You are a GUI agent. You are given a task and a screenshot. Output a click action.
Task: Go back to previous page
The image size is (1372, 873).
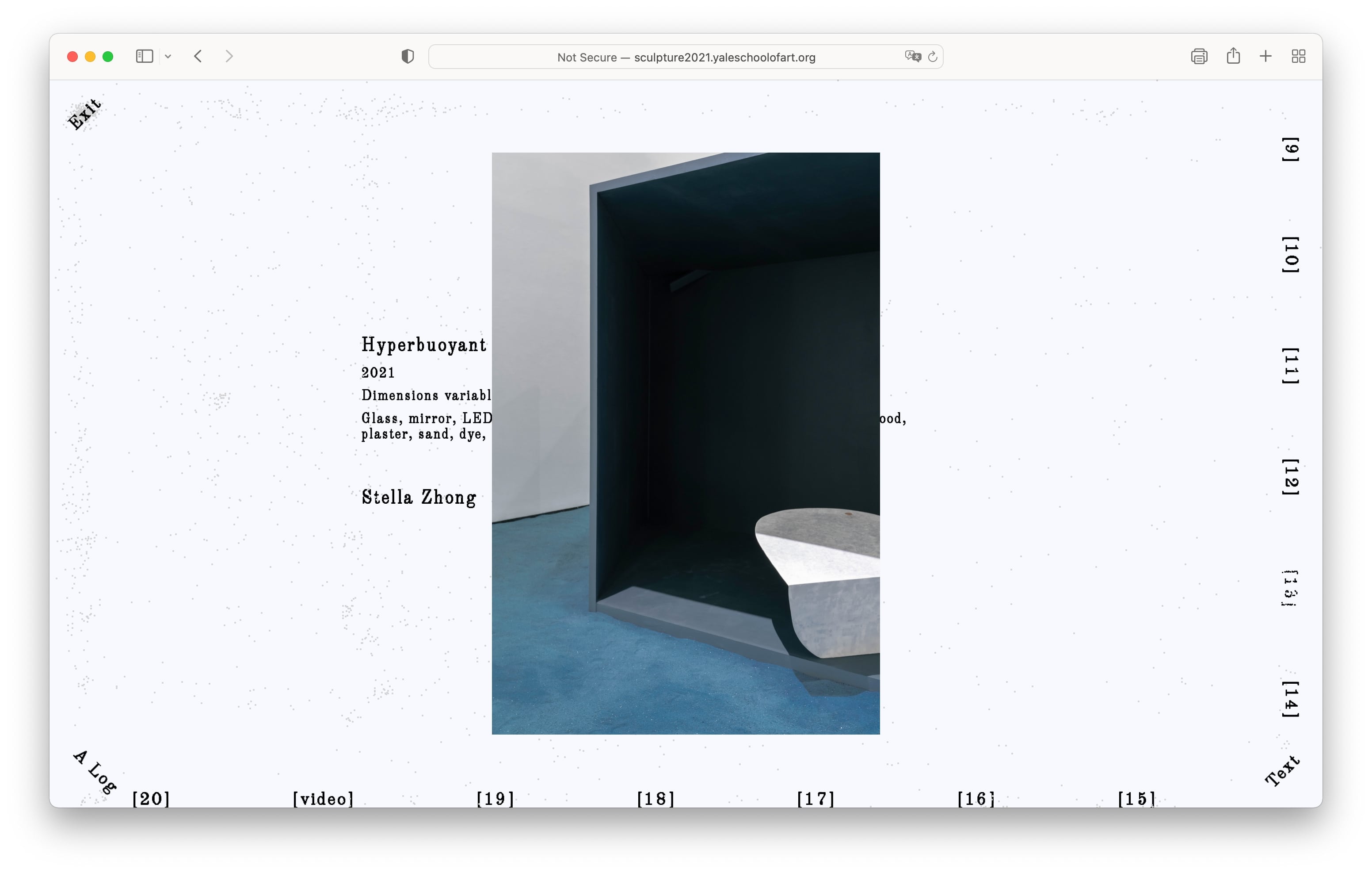coord(198,57)
